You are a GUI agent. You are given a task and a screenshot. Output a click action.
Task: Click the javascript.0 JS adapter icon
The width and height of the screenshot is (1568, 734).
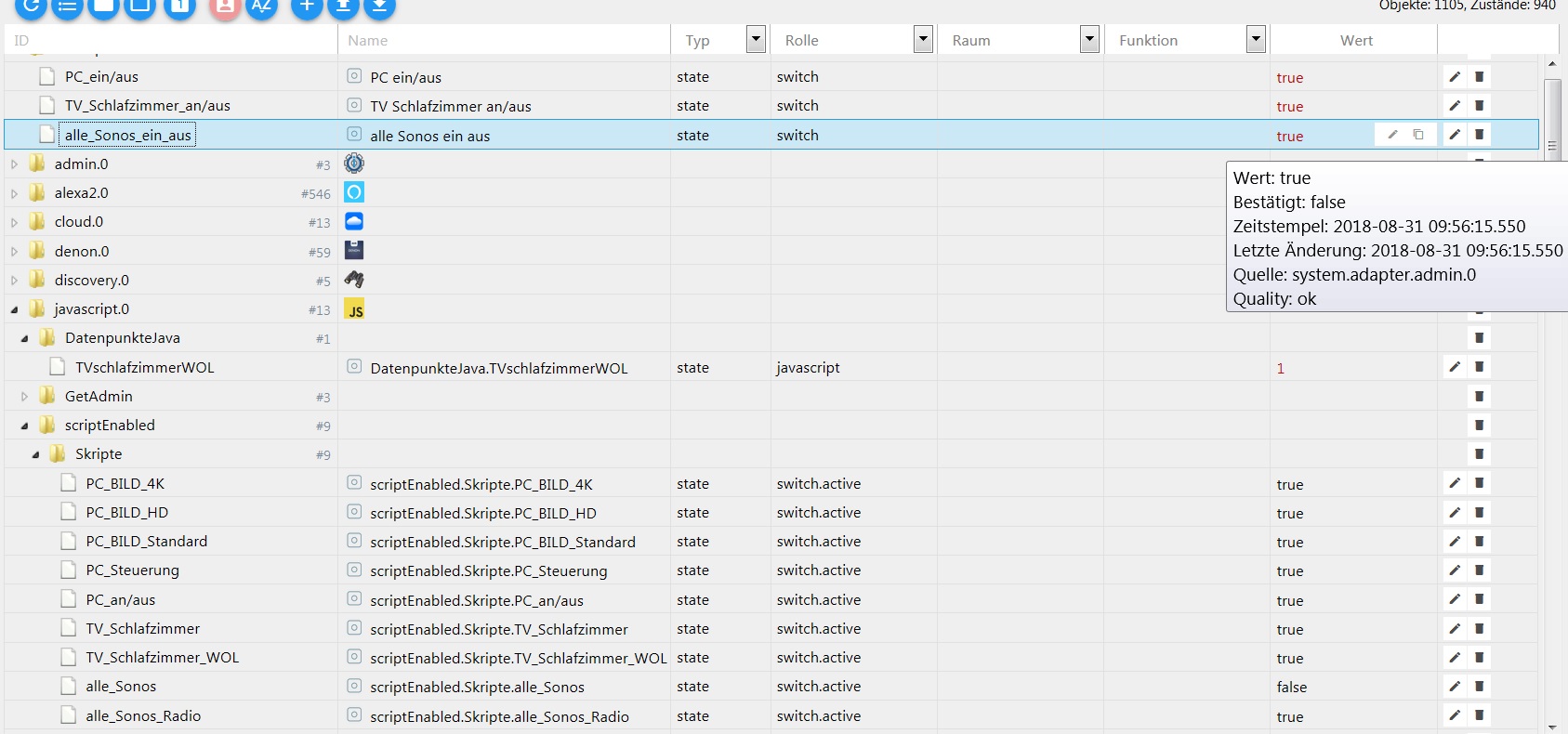(x=354, y=309)
